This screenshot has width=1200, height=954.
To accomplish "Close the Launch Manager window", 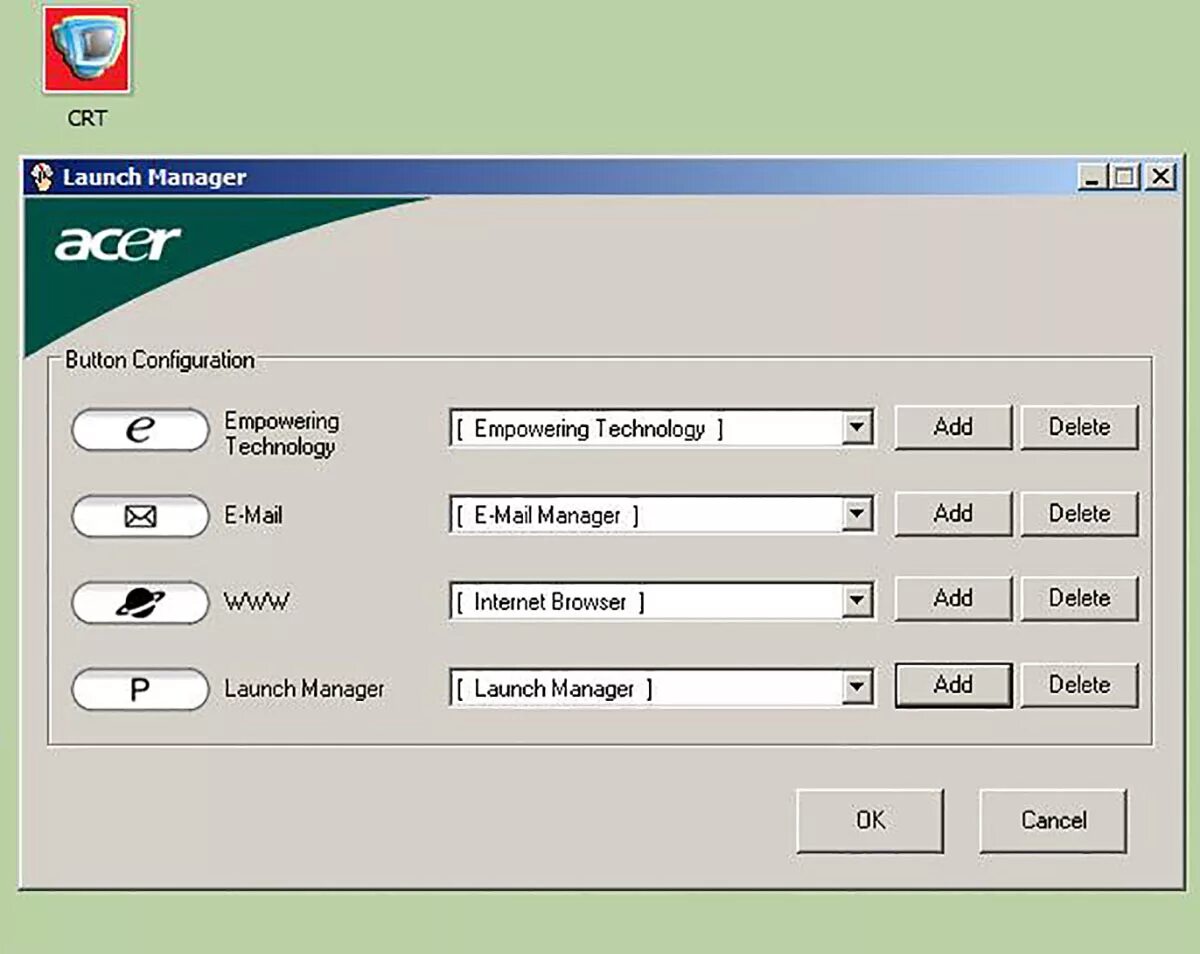I will tap(1159, 177).
